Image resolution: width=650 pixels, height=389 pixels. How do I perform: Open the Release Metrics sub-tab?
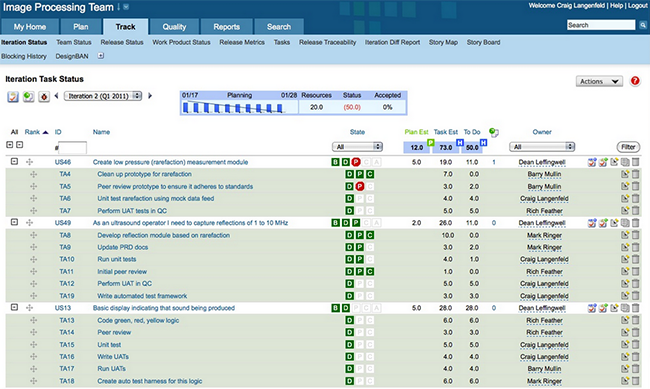[x=242, y=42]
